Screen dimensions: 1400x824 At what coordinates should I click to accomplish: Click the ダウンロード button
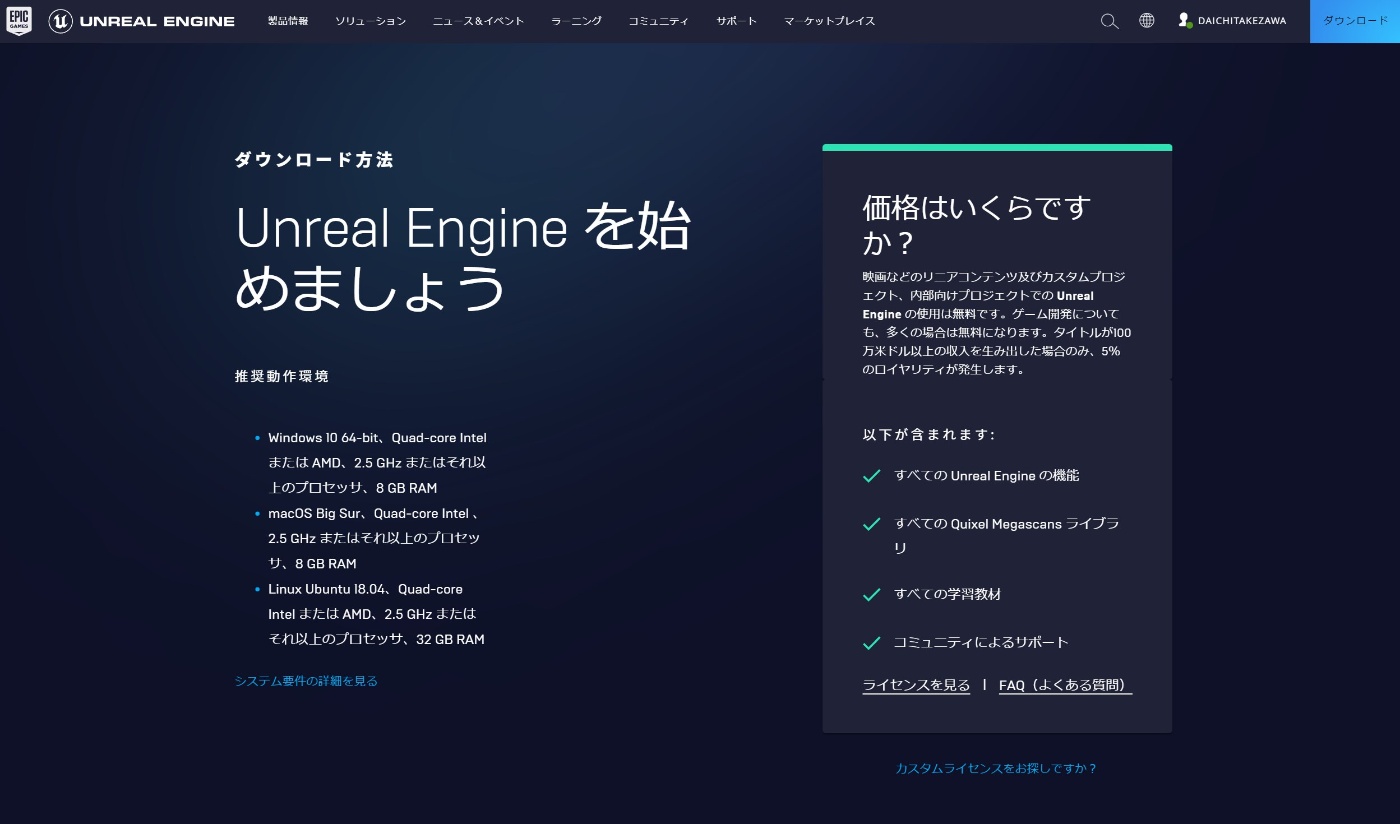click(x=1355, y=21)
